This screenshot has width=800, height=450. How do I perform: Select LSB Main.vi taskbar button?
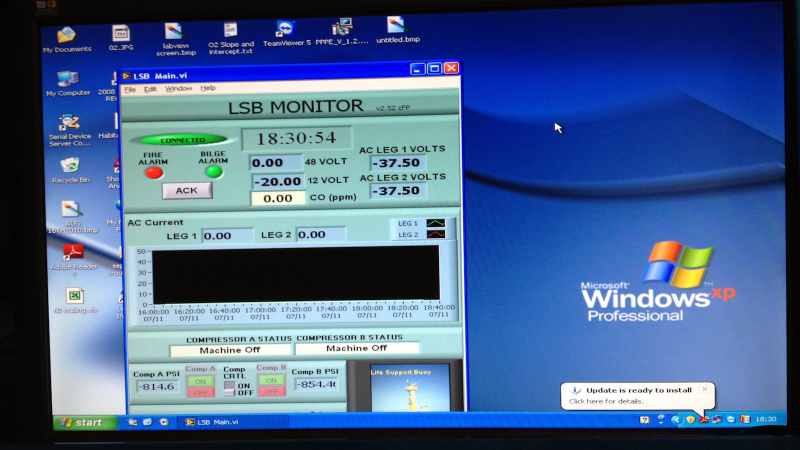(x=233, y=422)
